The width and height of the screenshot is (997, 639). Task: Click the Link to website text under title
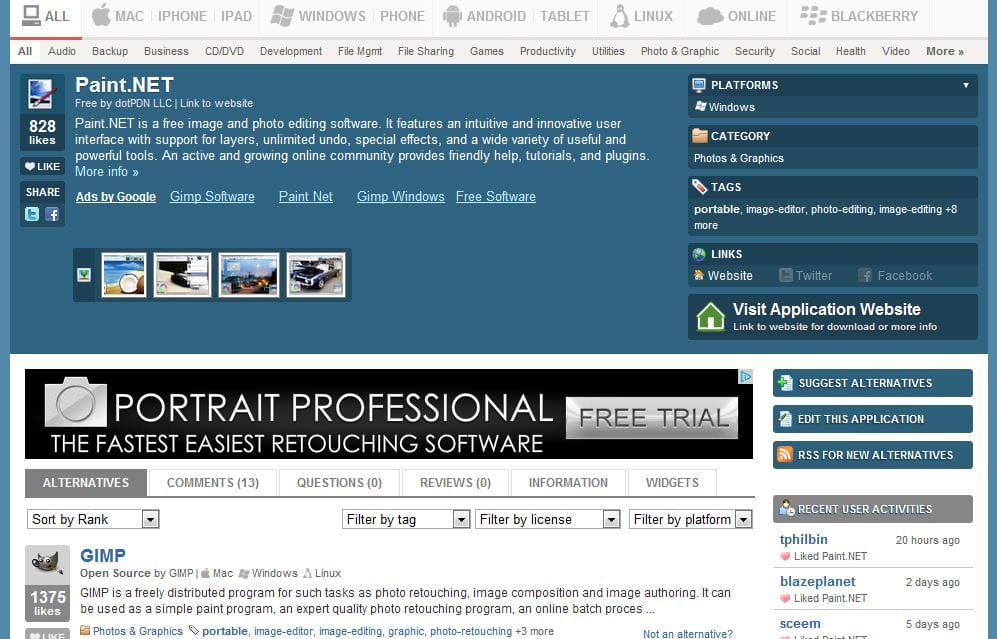click(216, 103)
